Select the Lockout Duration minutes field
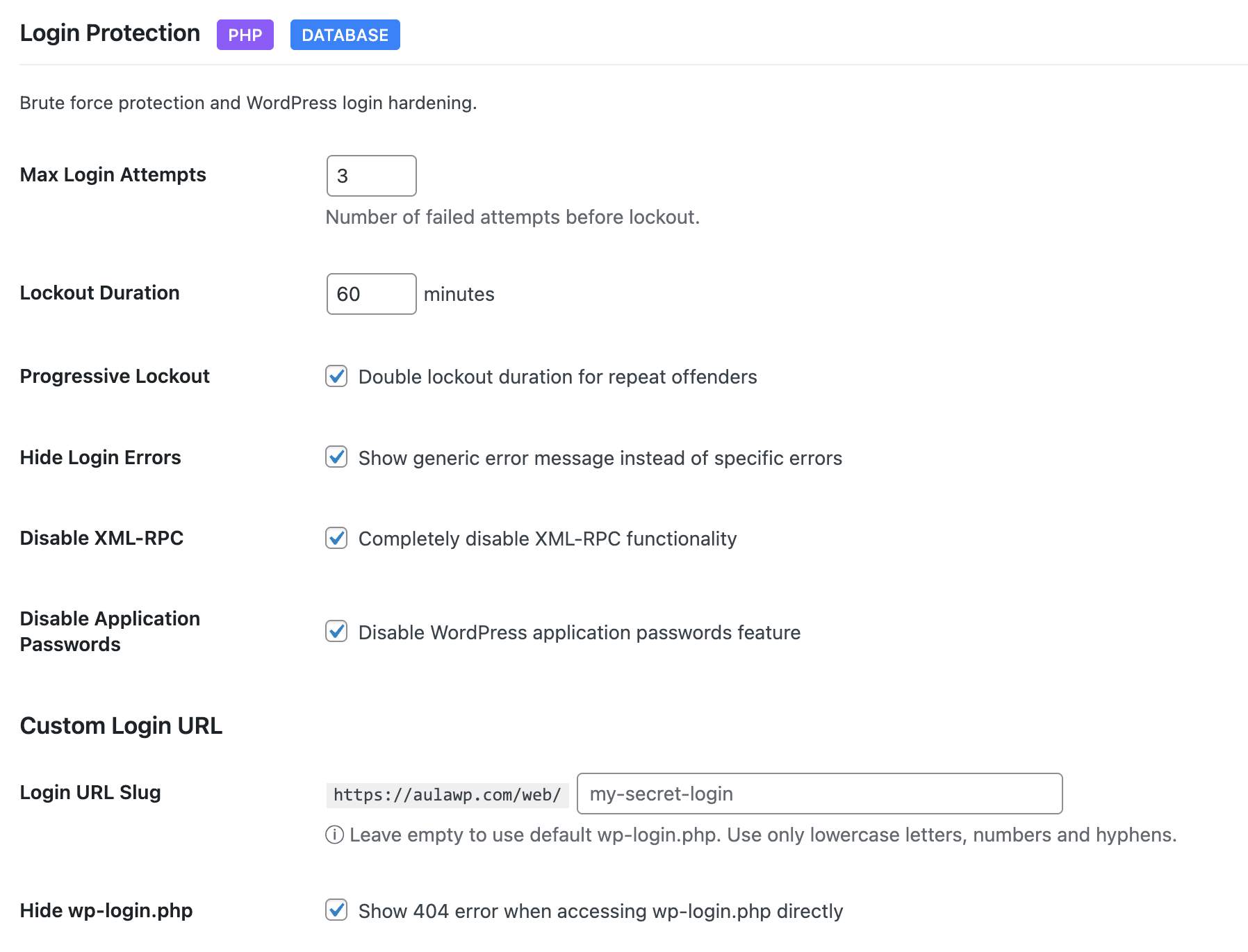Viewport: 1248px width, 952px height. pyautogui.click(x=371, y=294)
